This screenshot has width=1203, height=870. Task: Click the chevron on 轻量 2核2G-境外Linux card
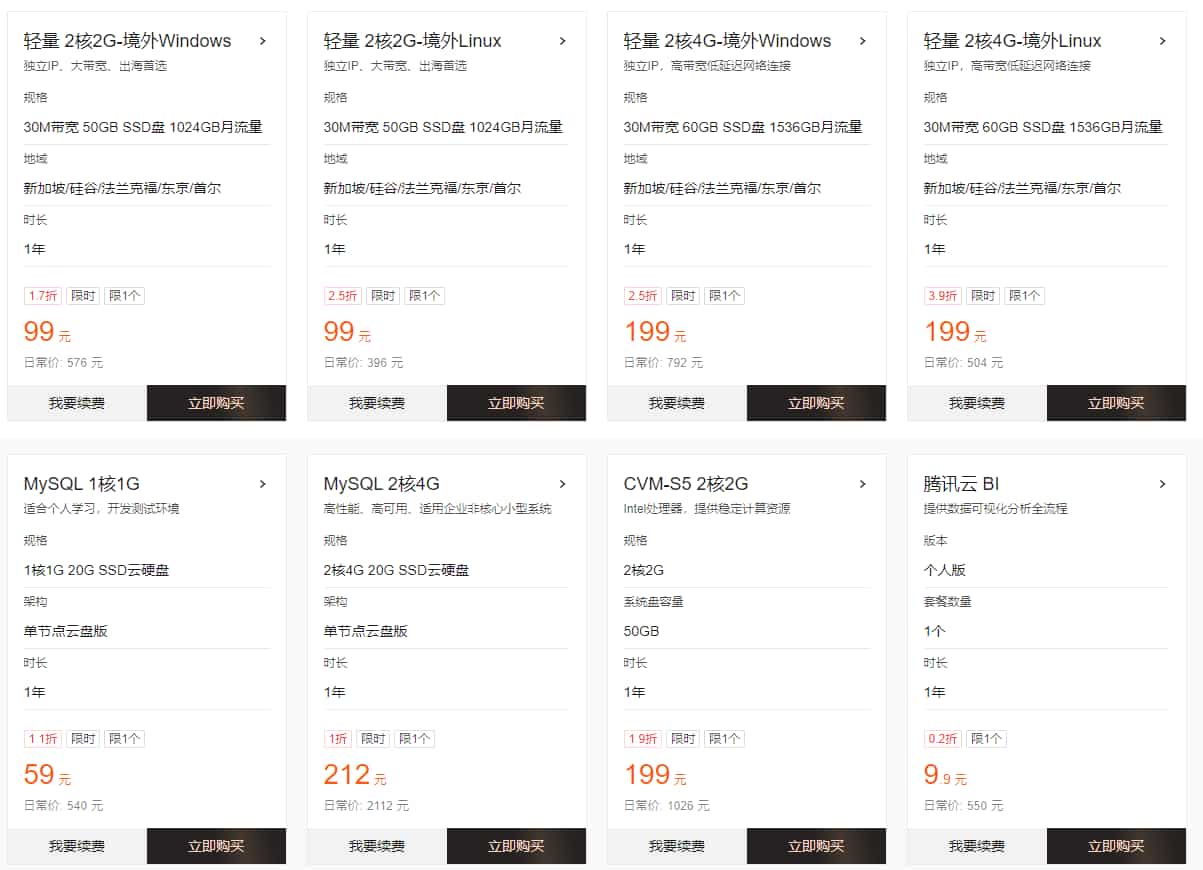tap(563, 41)
